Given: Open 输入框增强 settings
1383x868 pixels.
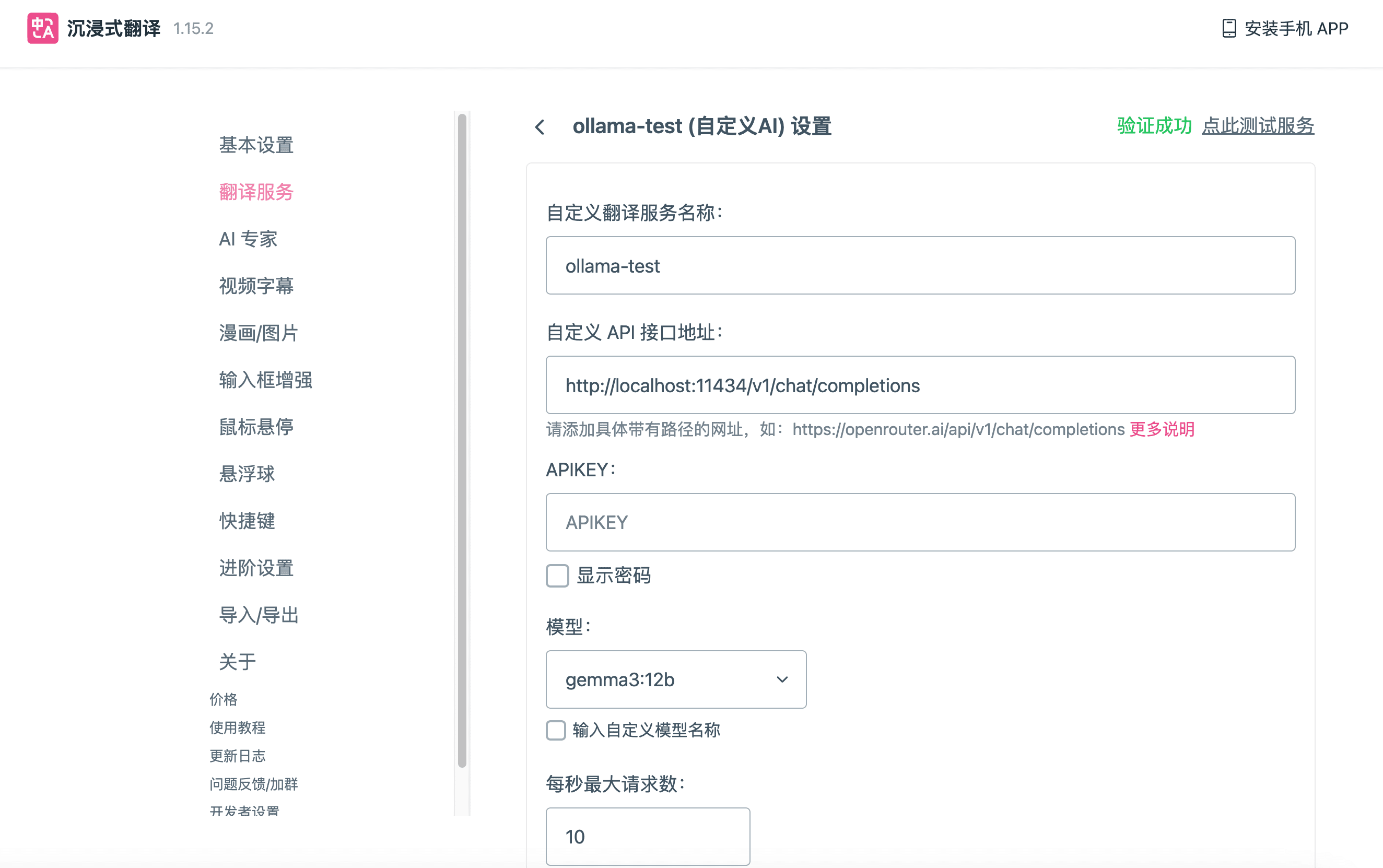Looking at the screenshot, I should (266, 380).
